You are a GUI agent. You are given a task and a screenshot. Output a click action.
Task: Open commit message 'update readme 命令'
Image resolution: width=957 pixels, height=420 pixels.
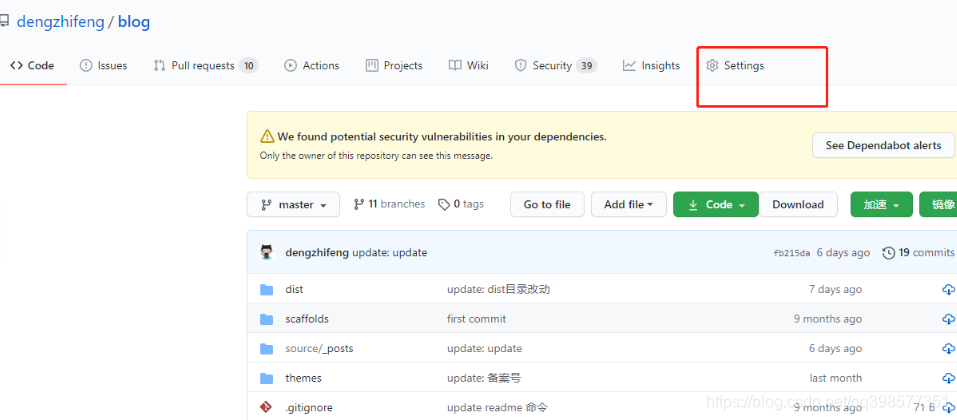(x=498, y=408)
